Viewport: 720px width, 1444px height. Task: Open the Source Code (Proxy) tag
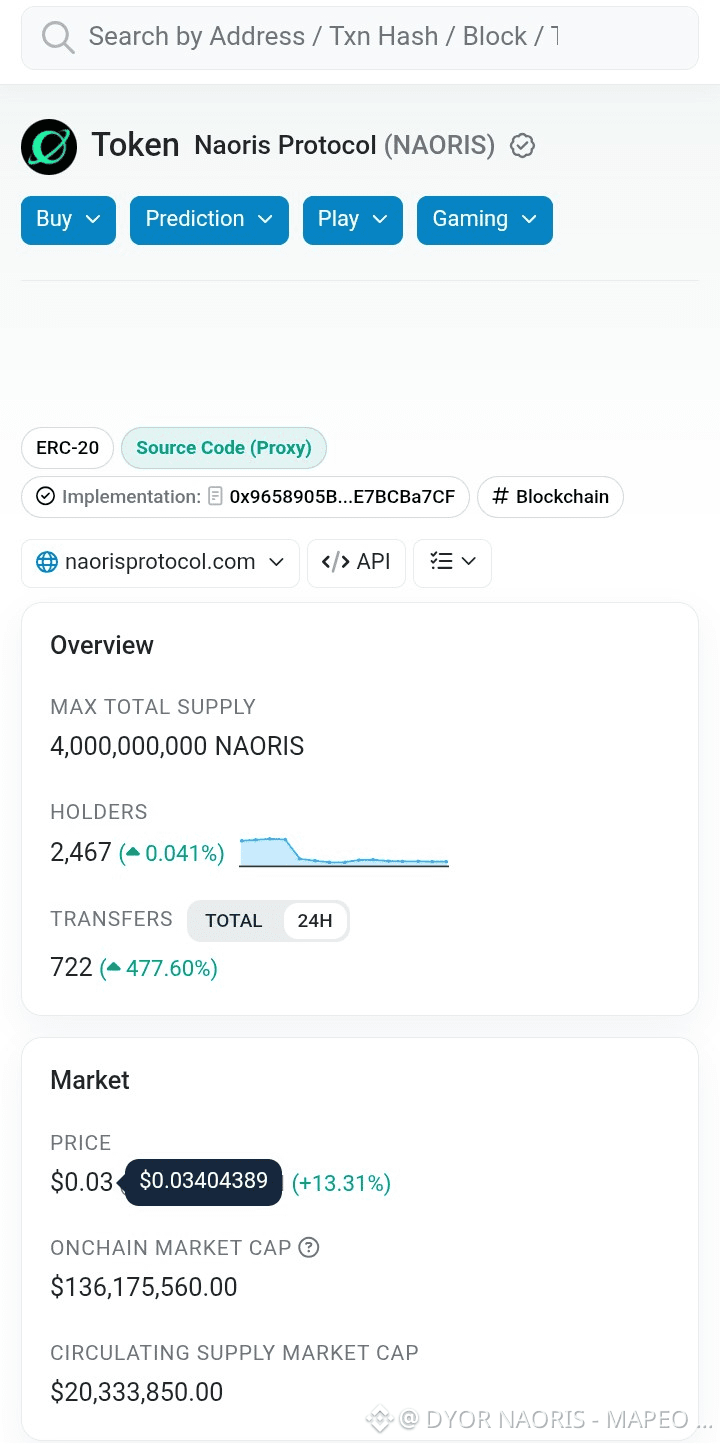[224, 448]
